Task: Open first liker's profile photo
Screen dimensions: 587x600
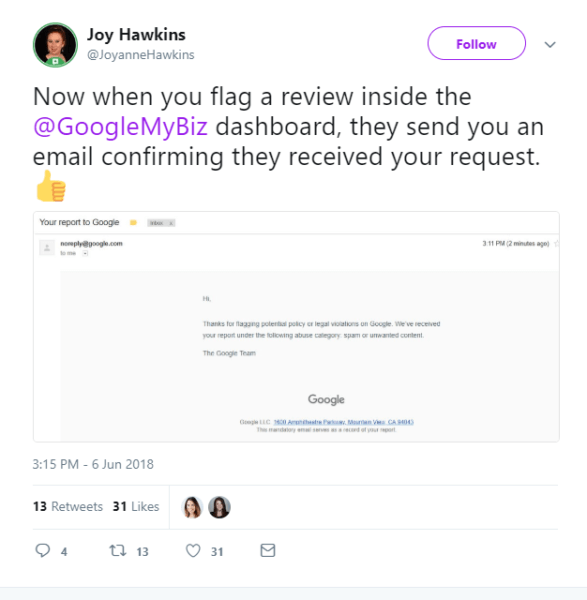Action: 192,507
